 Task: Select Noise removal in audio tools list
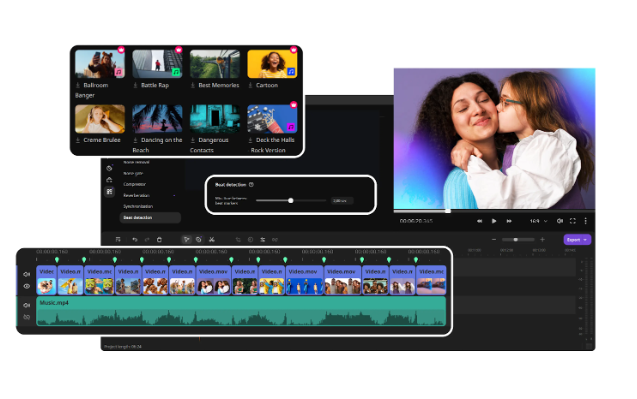coord(136,162)
